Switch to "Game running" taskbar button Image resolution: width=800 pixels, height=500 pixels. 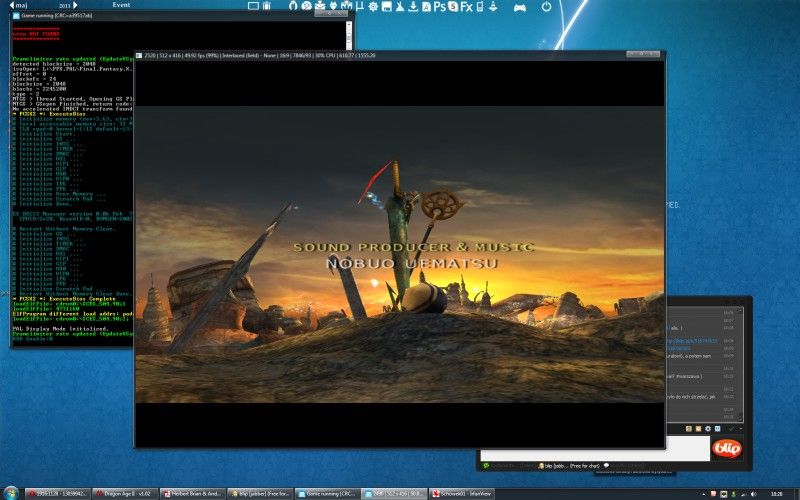click(327, 493)
